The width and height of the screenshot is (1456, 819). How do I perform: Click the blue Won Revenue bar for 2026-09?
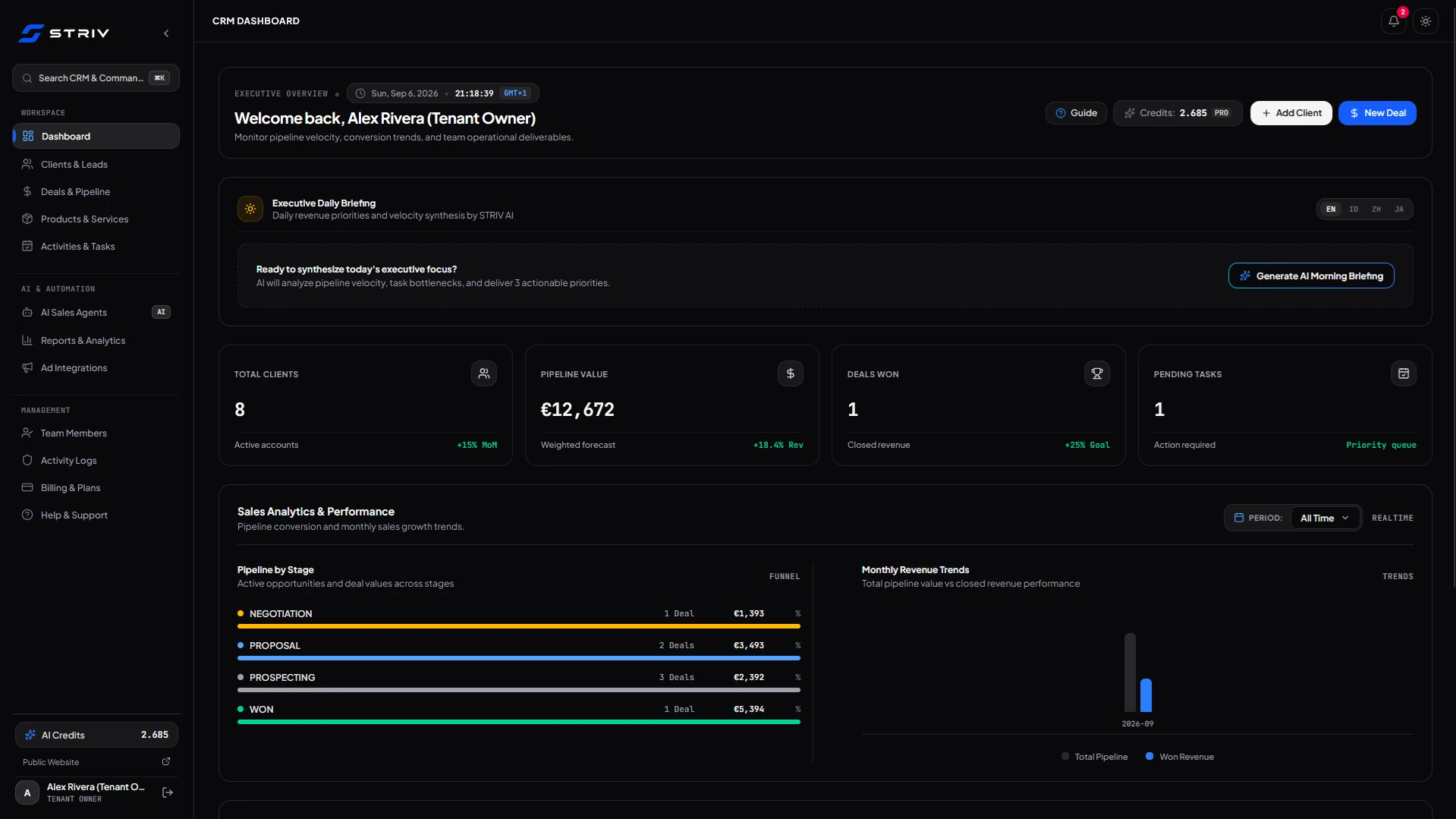click(x=1146, y=695)
